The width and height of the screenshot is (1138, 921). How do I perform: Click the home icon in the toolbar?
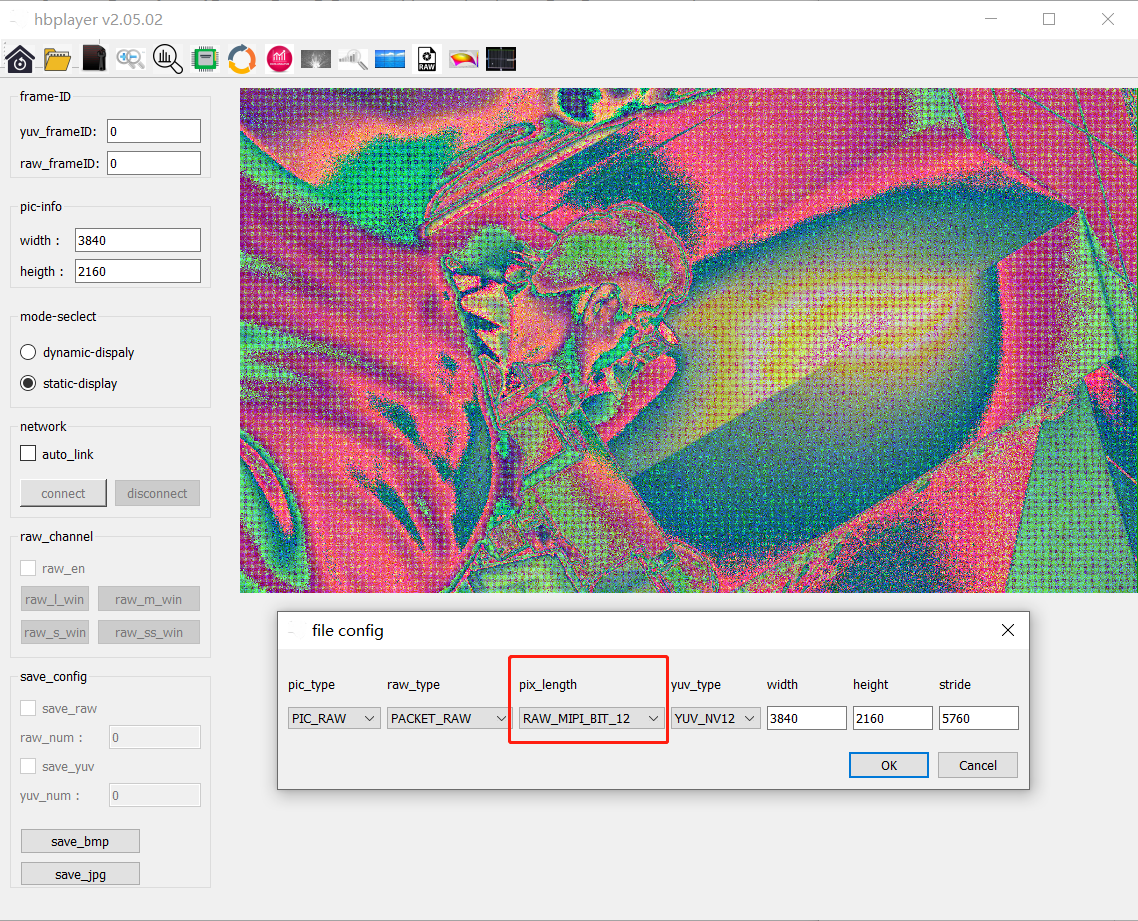(x=20, y=59)
